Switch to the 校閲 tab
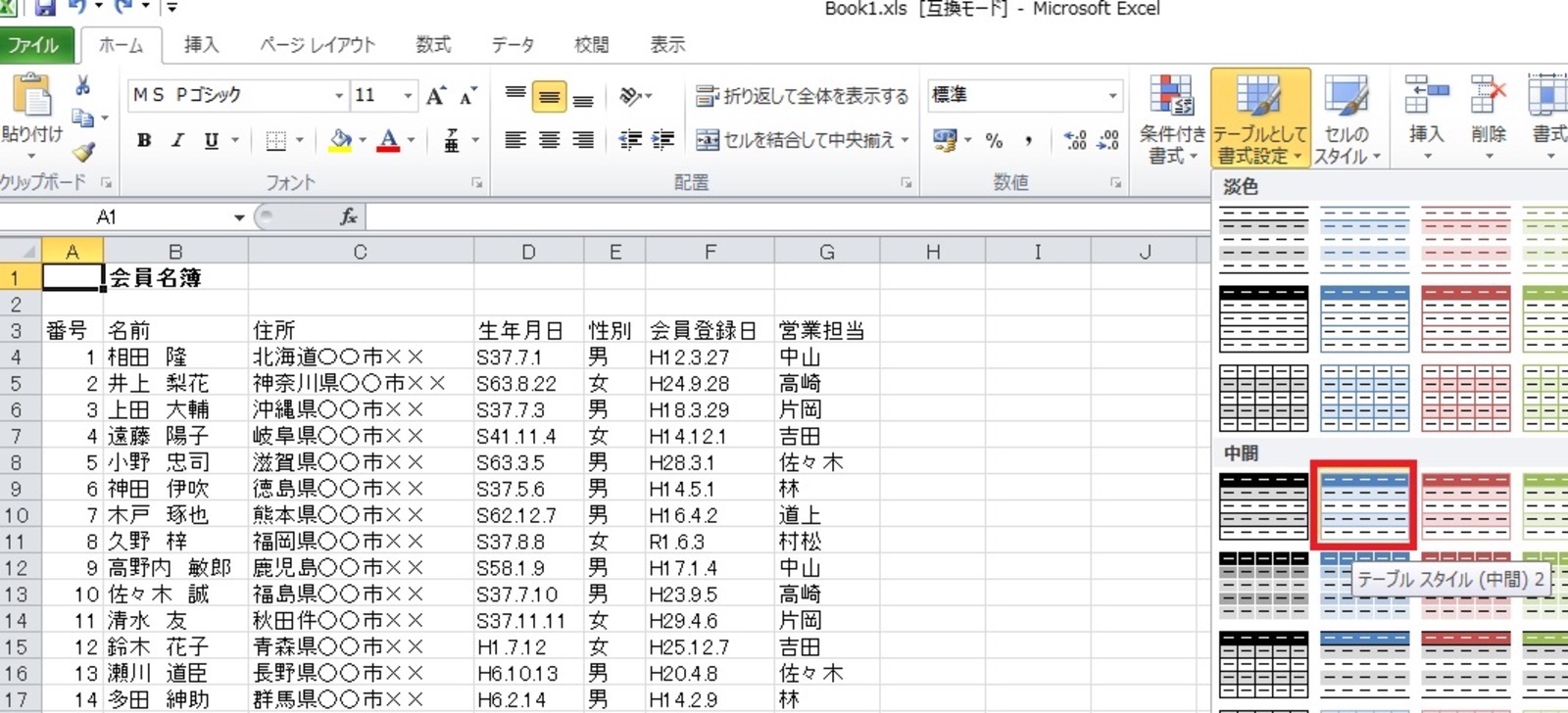This screenshot has height=713, width=1568. 591,45
